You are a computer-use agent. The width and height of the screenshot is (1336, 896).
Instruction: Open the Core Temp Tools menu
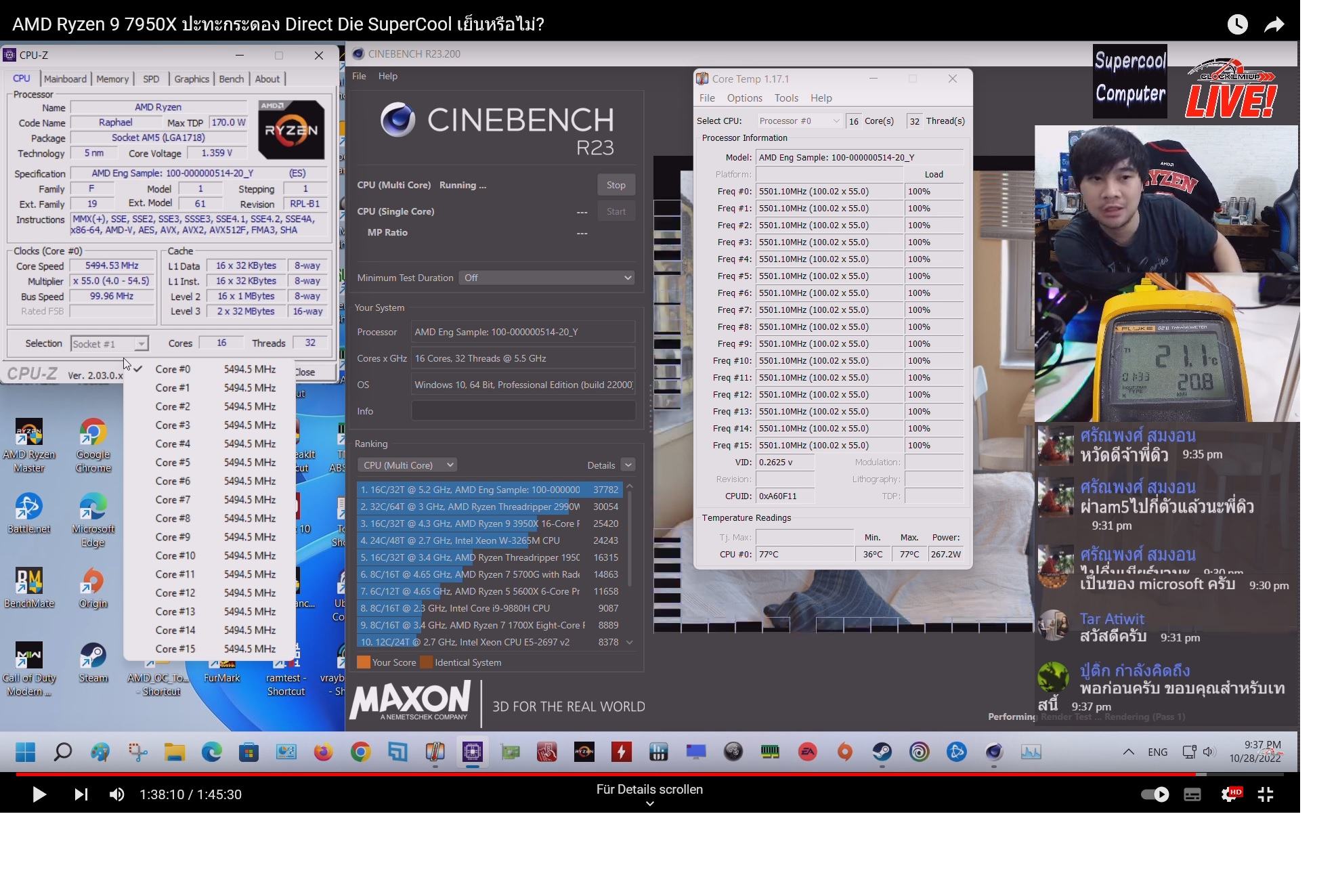point(786,98)
